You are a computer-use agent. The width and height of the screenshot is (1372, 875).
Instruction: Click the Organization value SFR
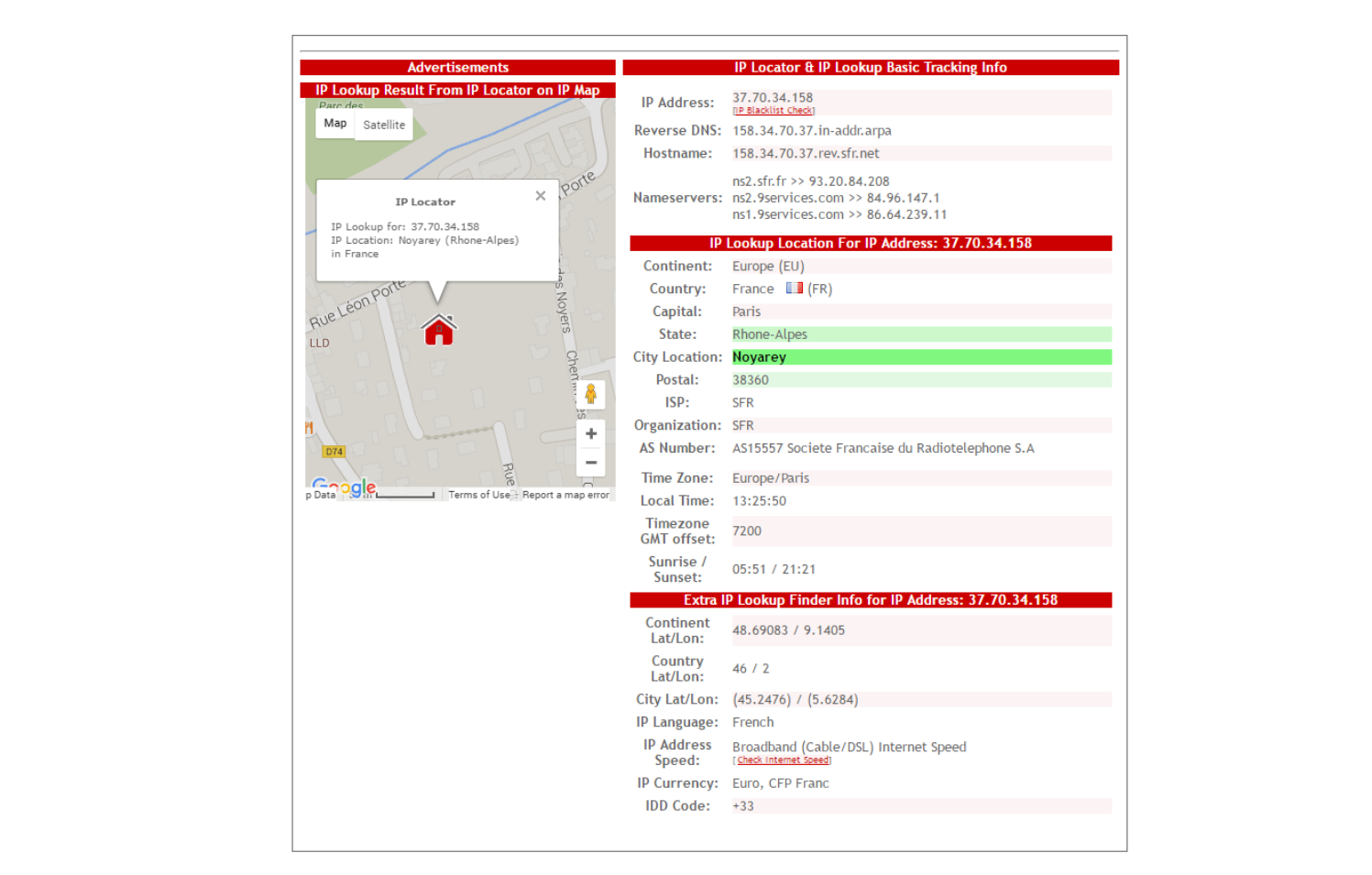(x=743, y=426)
